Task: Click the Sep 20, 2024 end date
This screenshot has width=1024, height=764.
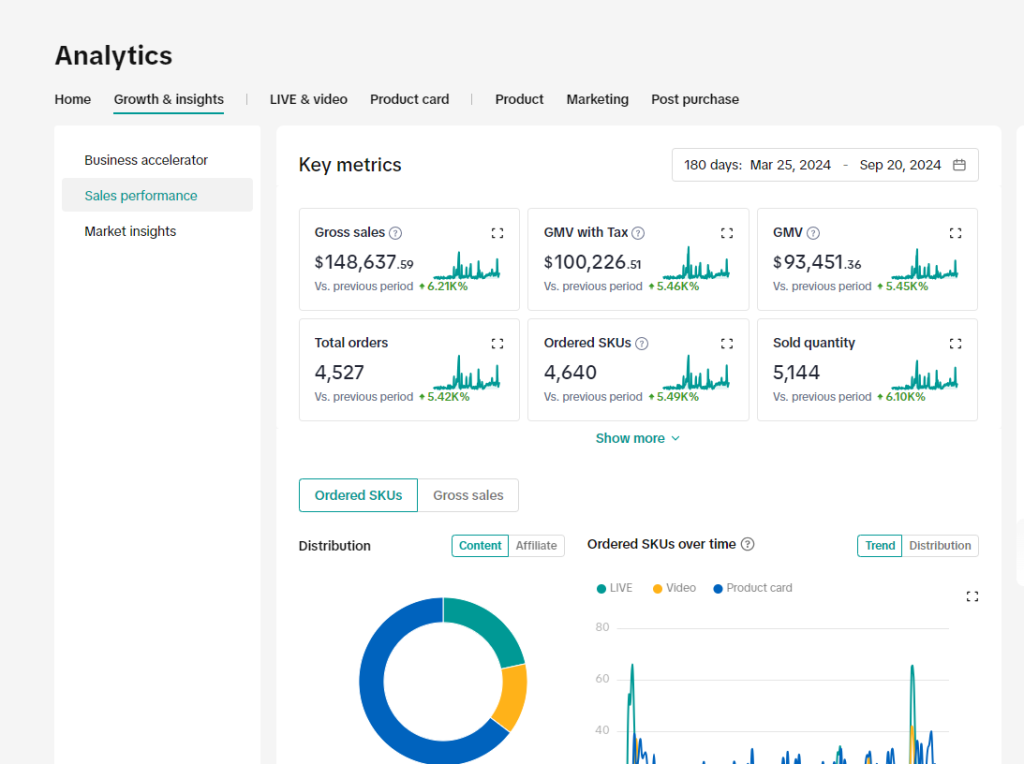Action: click(x=900, y=165)
